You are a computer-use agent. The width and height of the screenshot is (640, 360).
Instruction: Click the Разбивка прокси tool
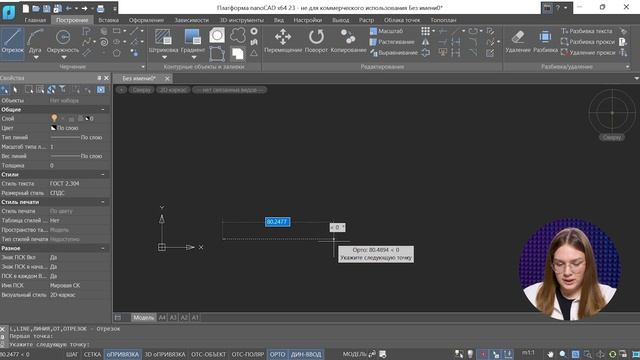588,42
